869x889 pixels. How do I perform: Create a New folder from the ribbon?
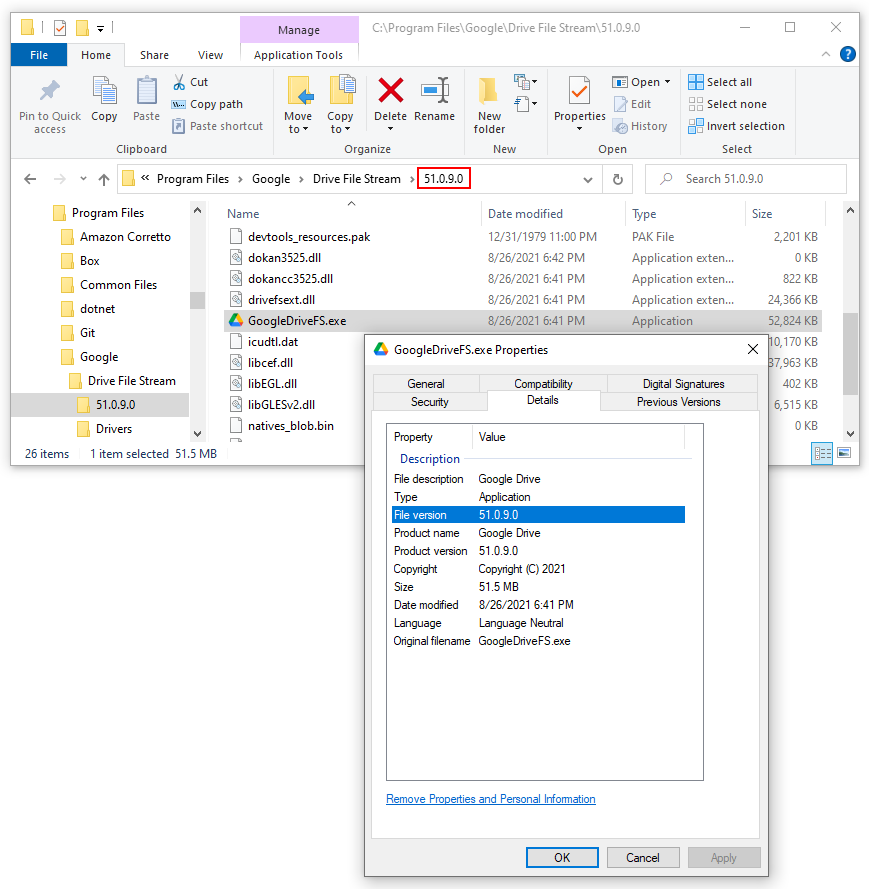pos(489,105)
